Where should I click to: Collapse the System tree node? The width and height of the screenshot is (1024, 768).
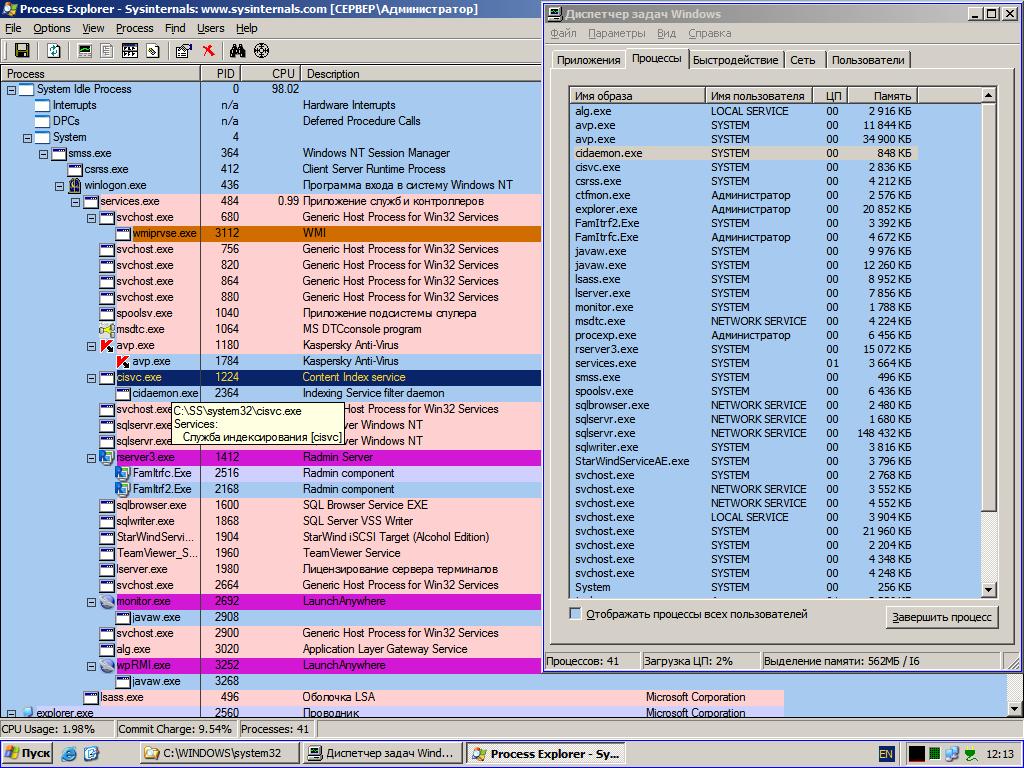point(27,138)
